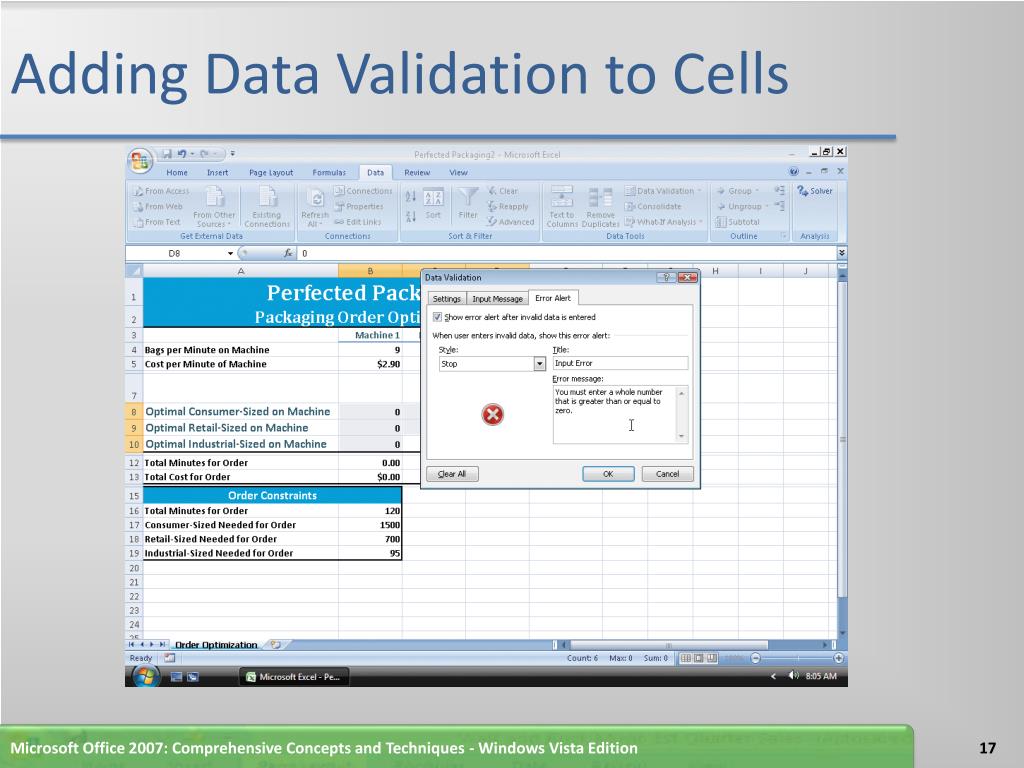
Task: Click the Clear All button
Action: point(452,474)
